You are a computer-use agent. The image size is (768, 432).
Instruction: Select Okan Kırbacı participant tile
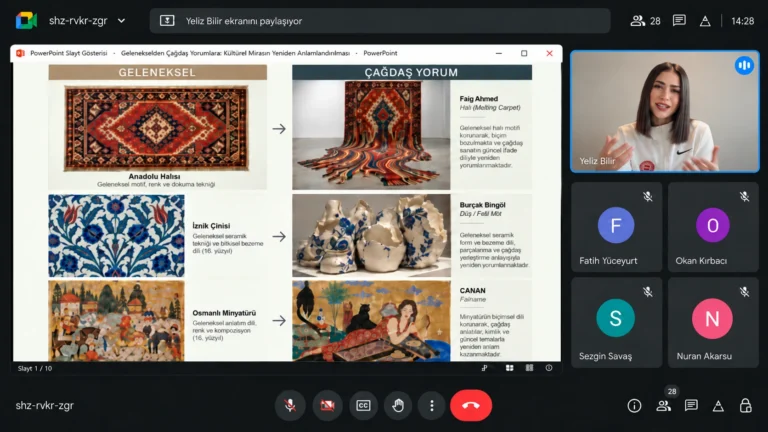click(713, 227)
